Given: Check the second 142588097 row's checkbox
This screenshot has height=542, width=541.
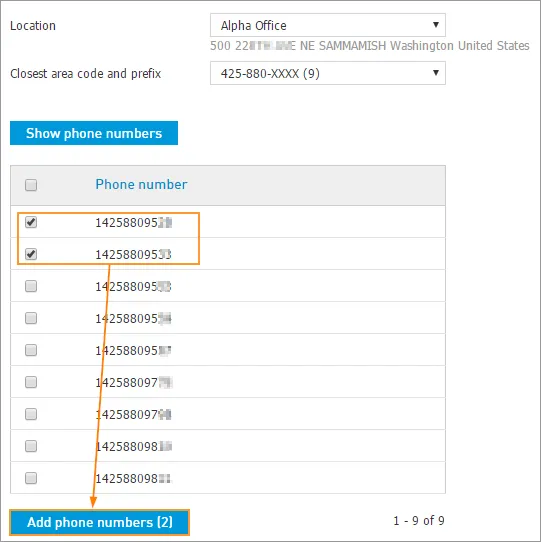Looking at the screenshot, I should coord(31,414).
